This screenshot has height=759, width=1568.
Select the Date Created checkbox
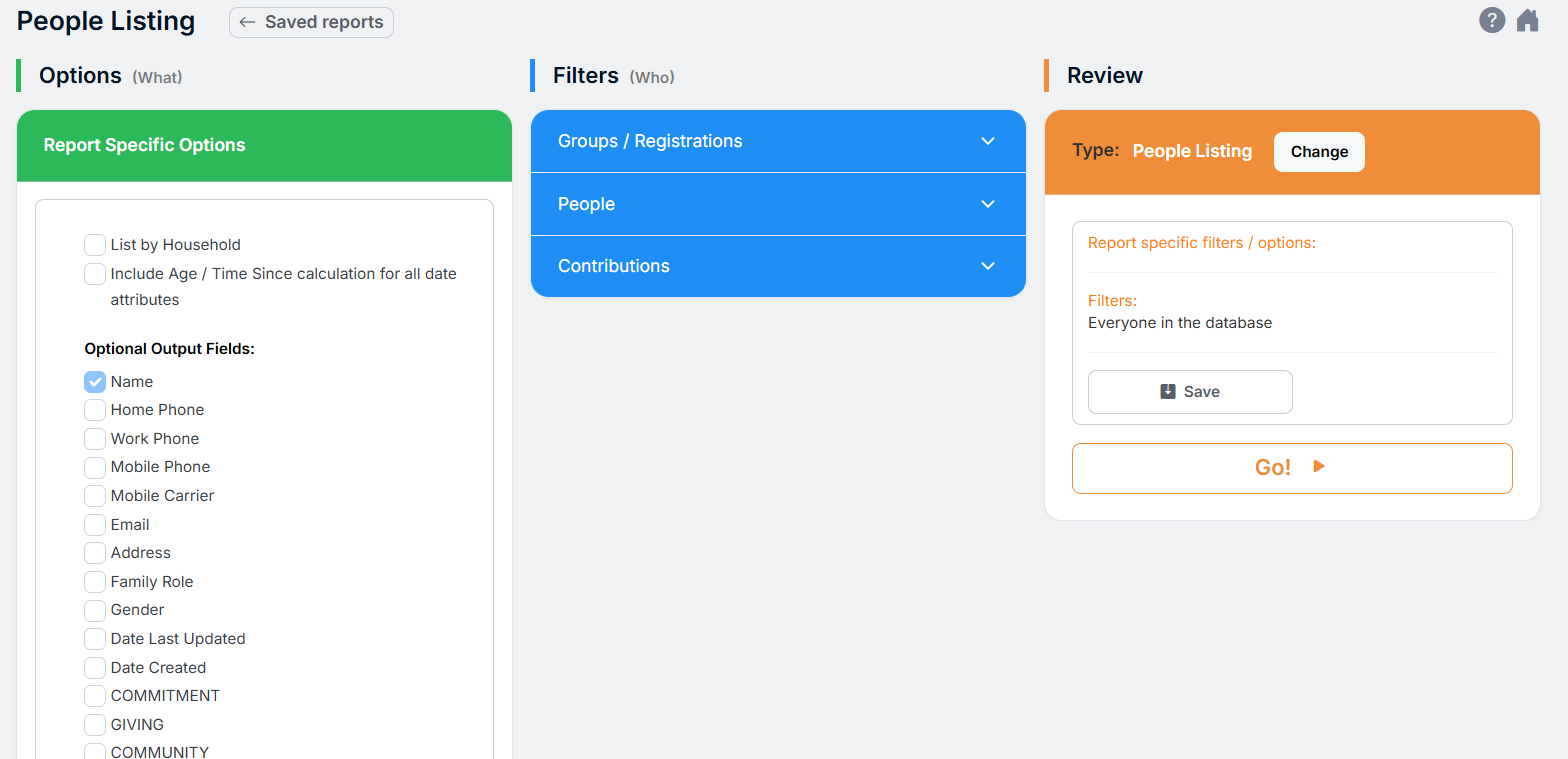(95, 668)
